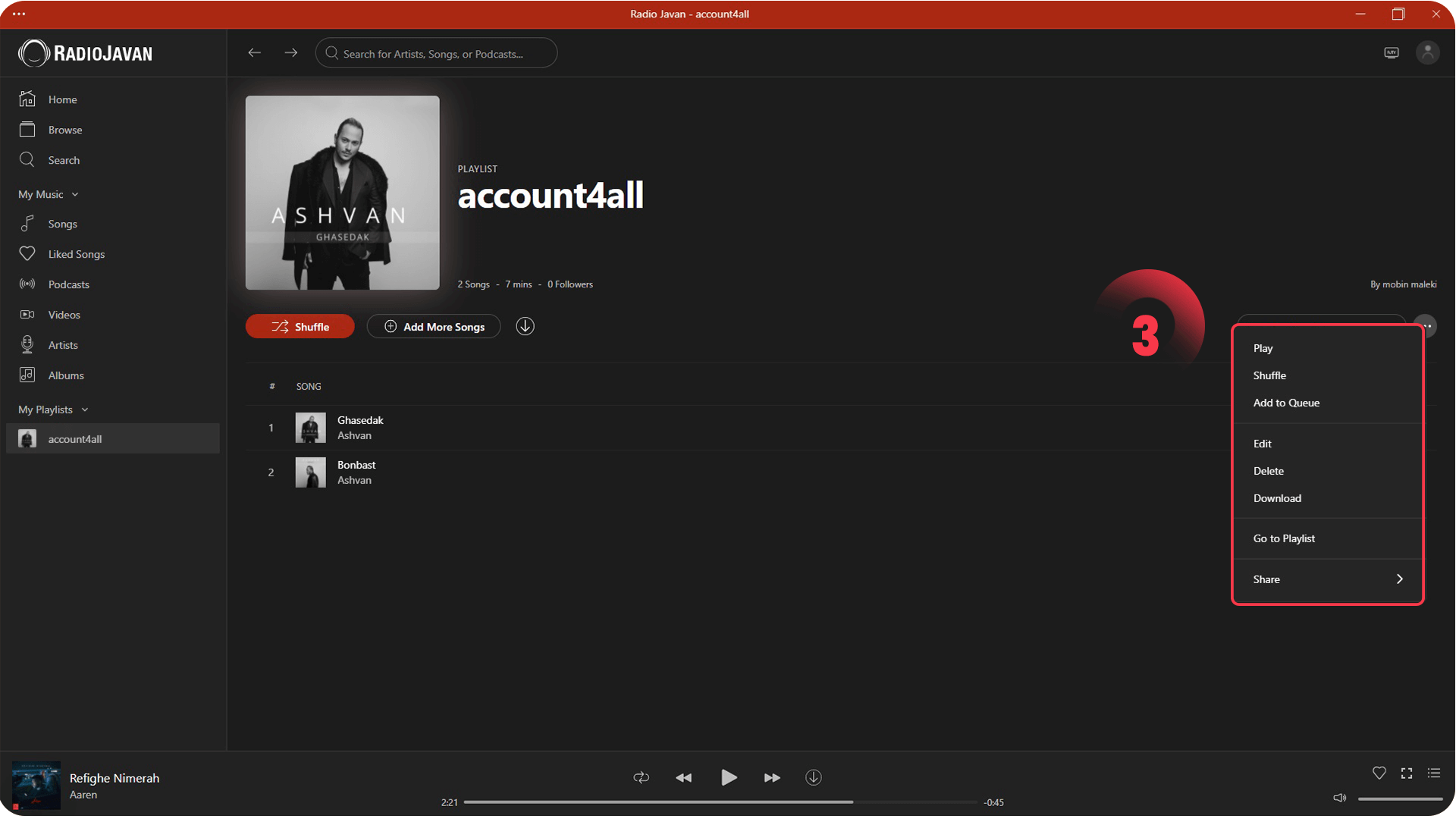Expand the Share submenu
The width and height of the screenshot is (1456, 819).
point(1327,579)
